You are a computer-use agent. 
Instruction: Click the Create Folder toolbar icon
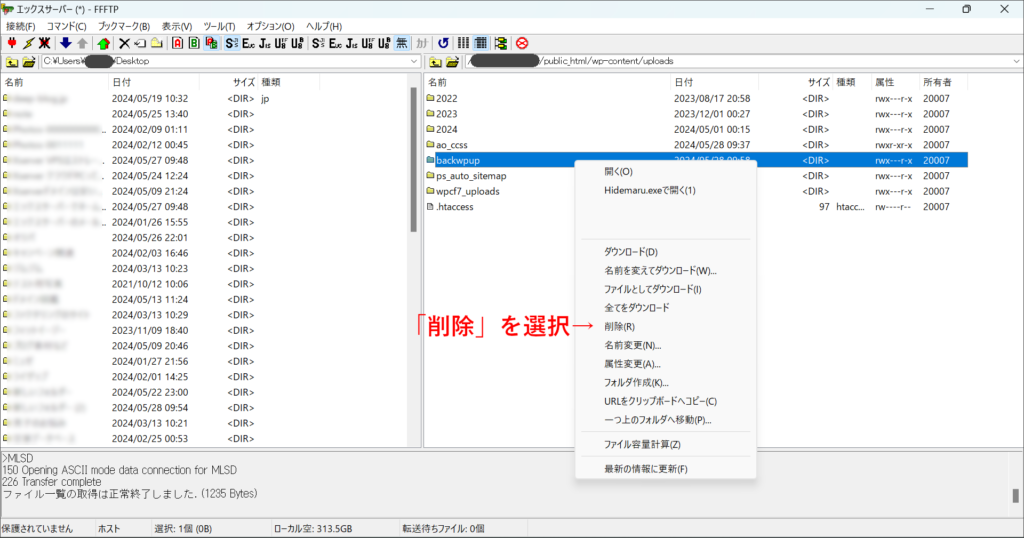click(157, 43)
